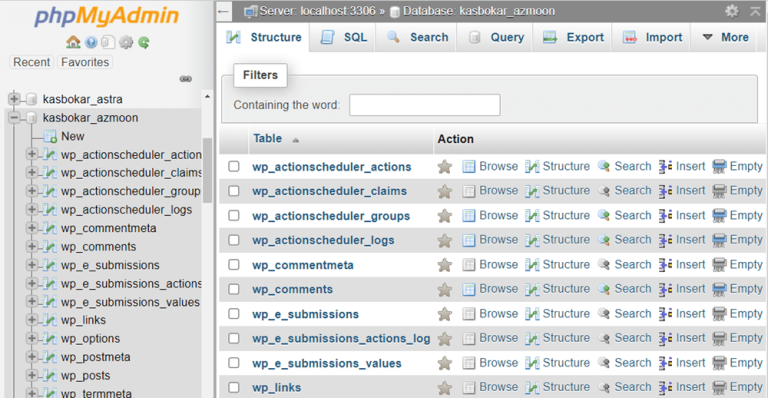Screen dimensions: 768x398
Task: Click the Favorites button
Action: [85, 62]
